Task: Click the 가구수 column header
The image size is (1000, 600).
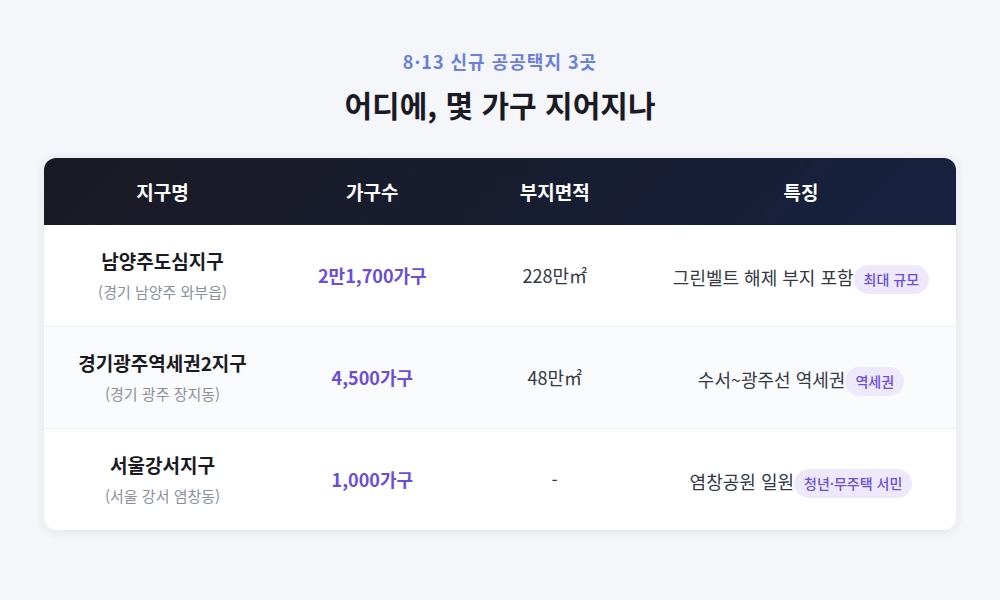Action: 372,192
